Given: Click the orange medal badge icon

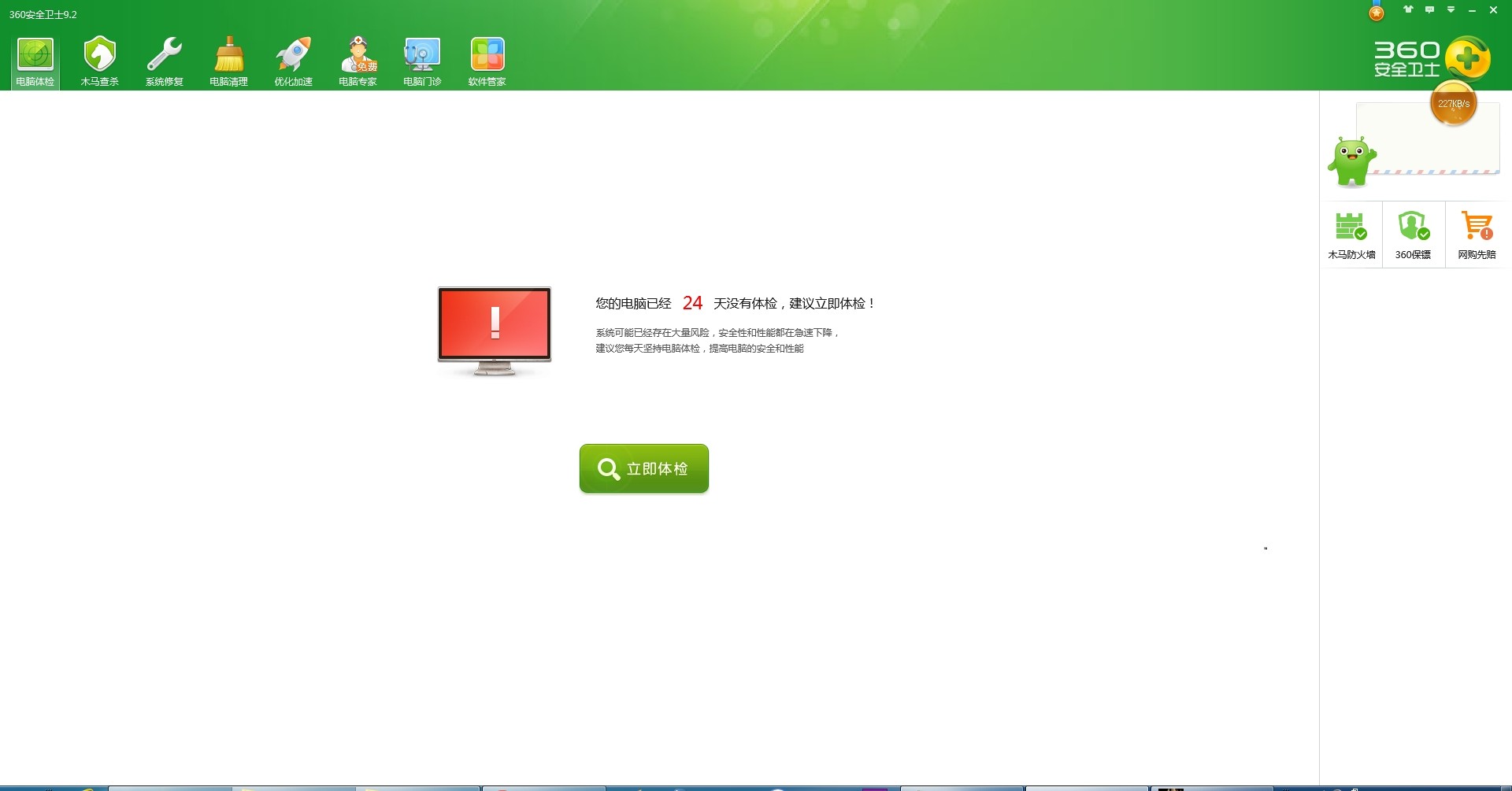Looking at the screenshot, I should (1377, 12).
